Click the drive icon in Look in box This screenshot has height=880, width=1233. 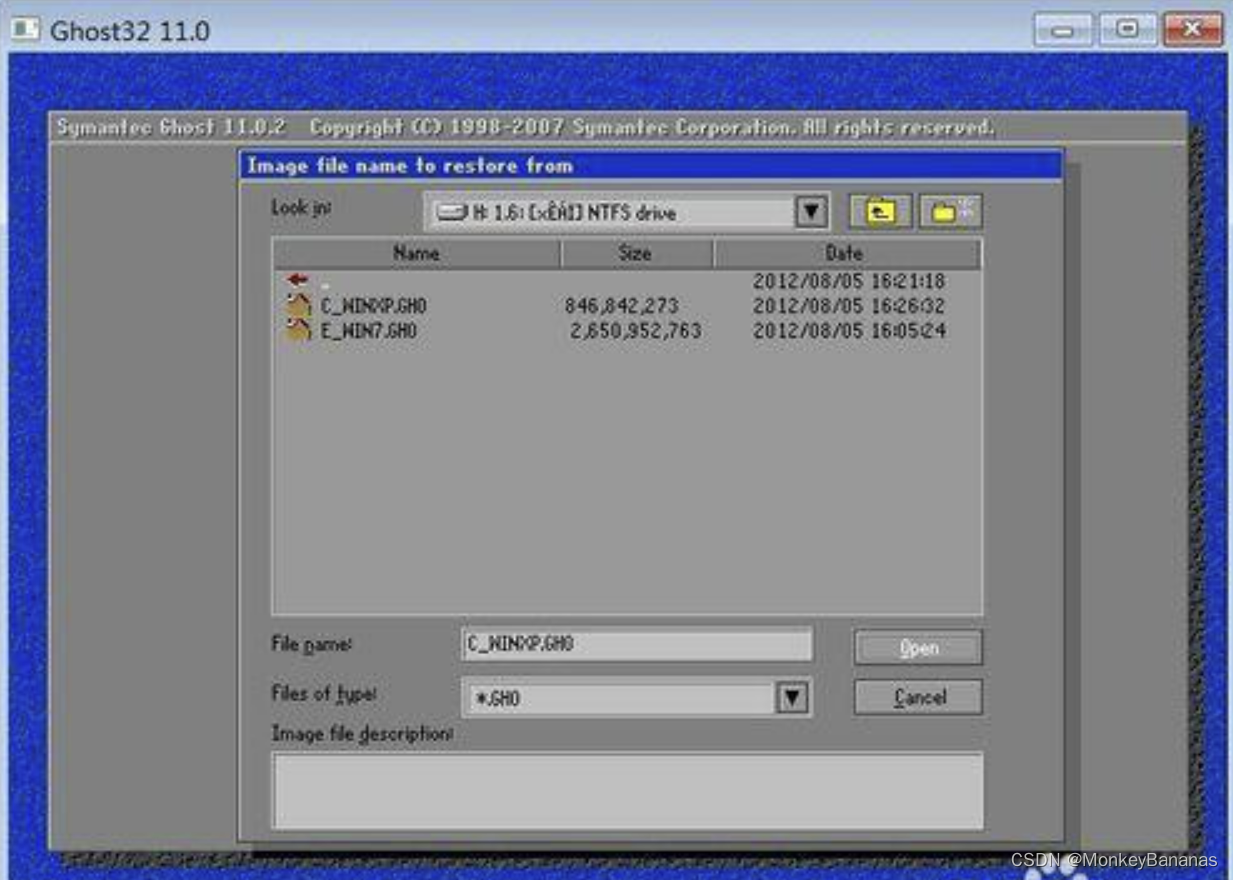(452, 212)
